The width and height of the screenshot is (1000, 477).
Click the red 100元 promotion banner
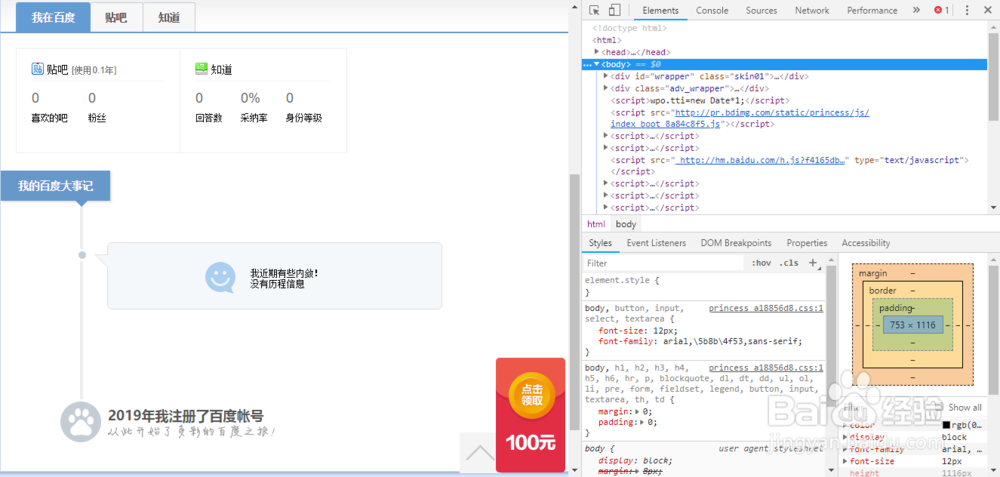[x=530, y=415]
